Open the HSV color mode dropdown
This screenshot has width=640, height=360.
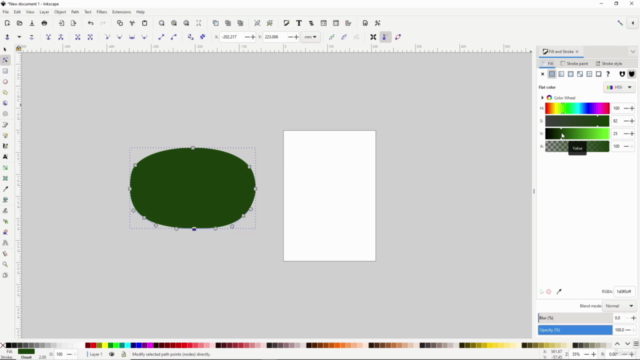click(620, 87)
